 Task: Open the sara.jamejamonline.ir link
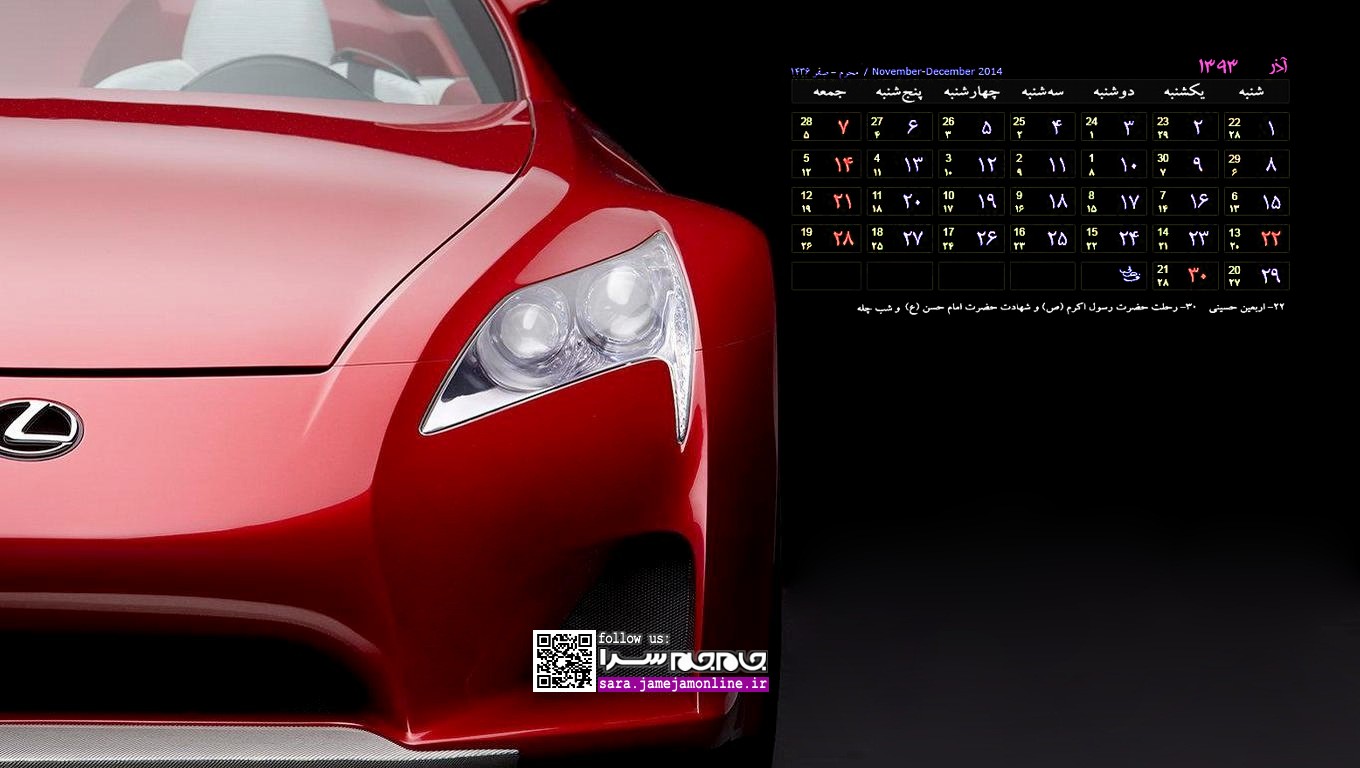click(683, 684)
